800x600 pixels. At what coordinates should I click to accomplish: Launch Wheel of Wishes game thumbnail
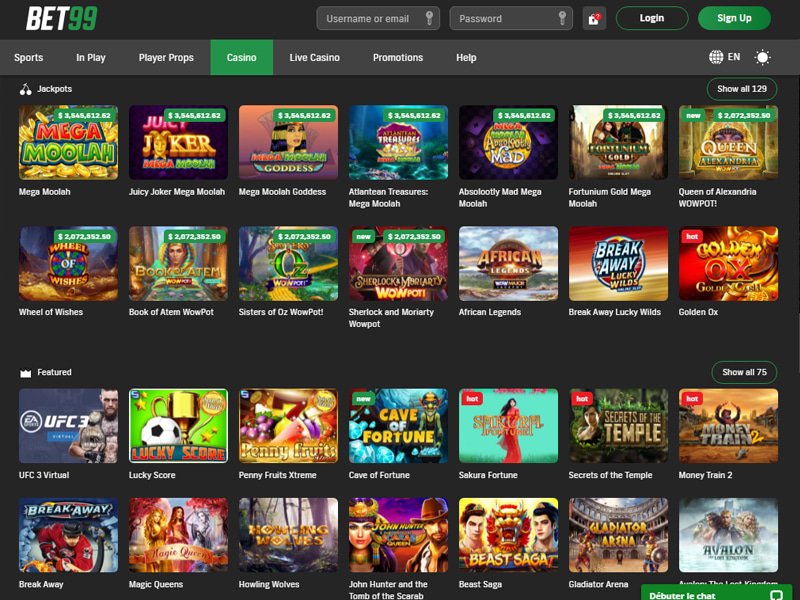[x=68, y=263]
